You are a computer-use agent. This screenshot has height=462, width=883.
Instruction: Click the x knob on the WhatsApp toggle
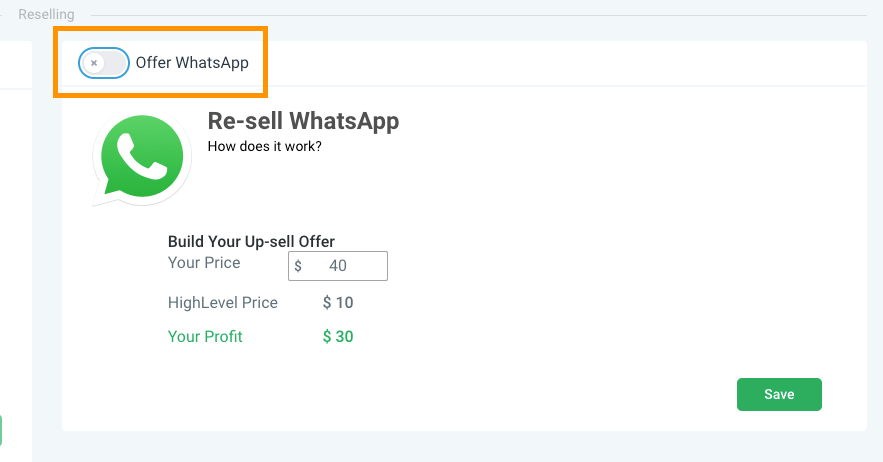point(94,63)
